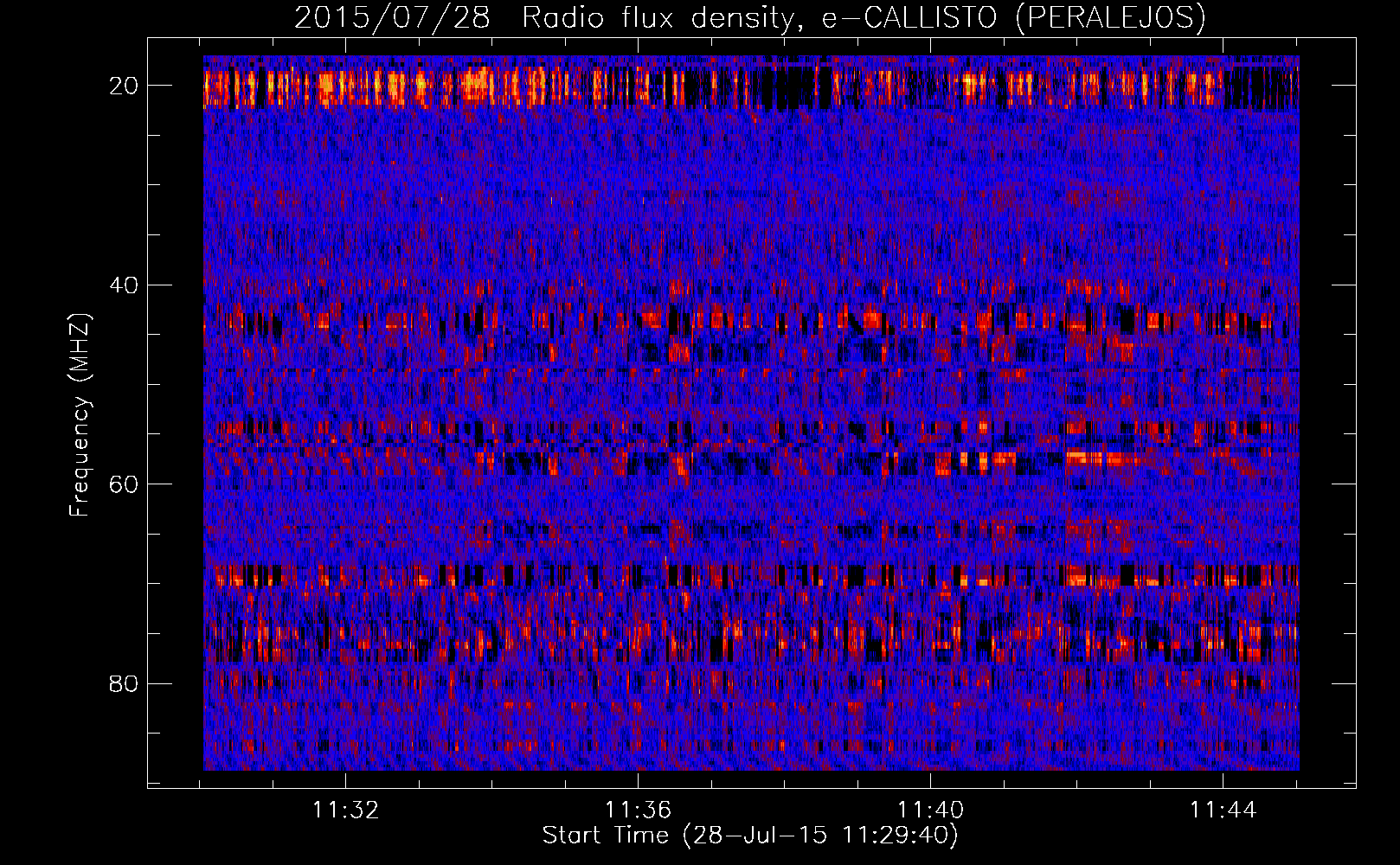
Task: Click the frequency tick label '20'
Action: pos(125,86)
